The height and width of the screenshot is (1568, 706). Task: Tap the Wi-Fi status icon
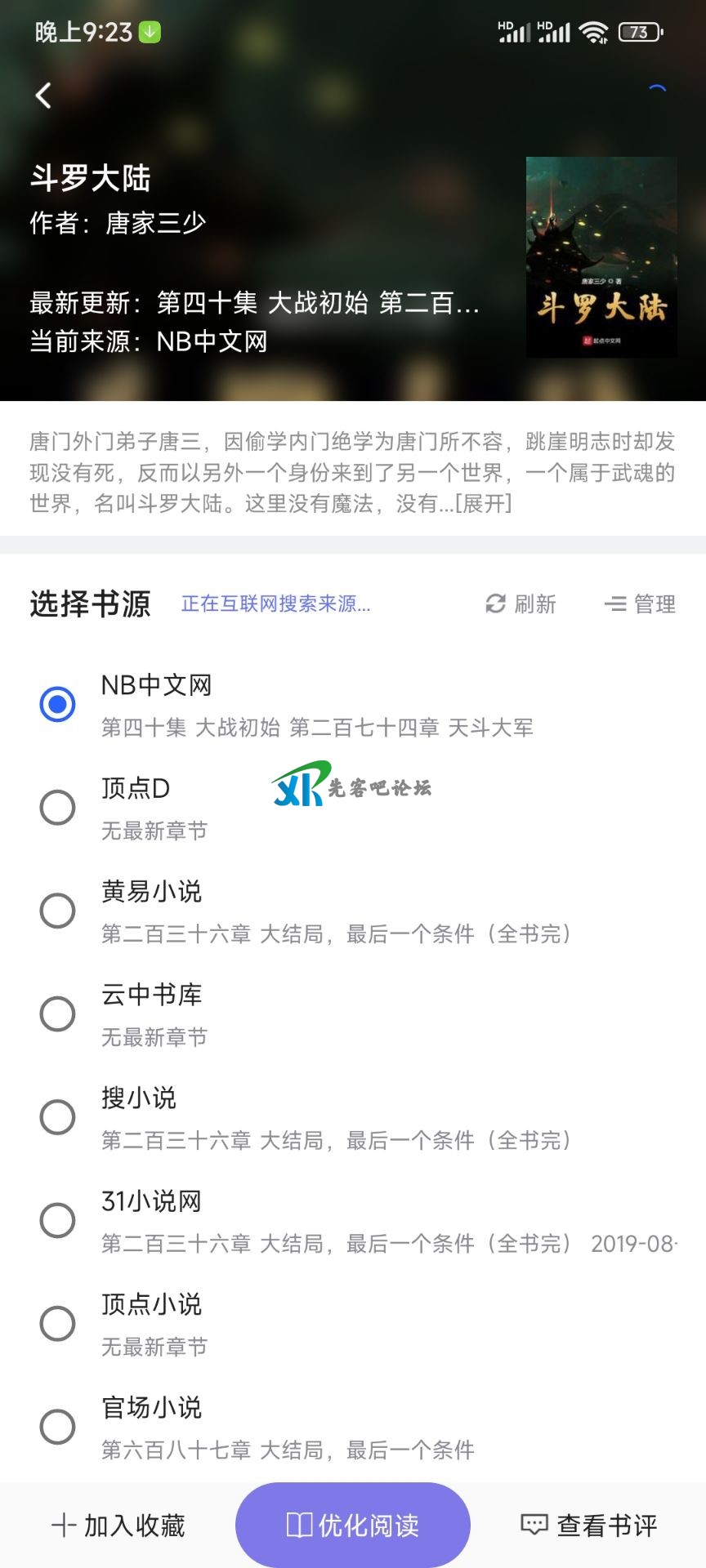click(593, 33)
